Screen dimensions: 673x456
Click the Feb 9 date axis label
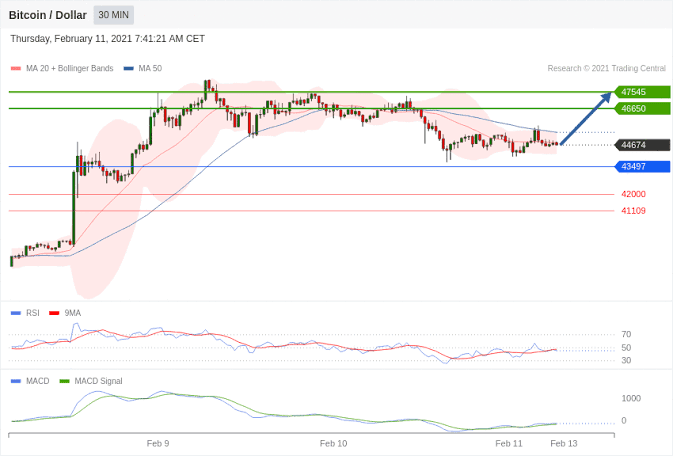click(x=158, y=444)
